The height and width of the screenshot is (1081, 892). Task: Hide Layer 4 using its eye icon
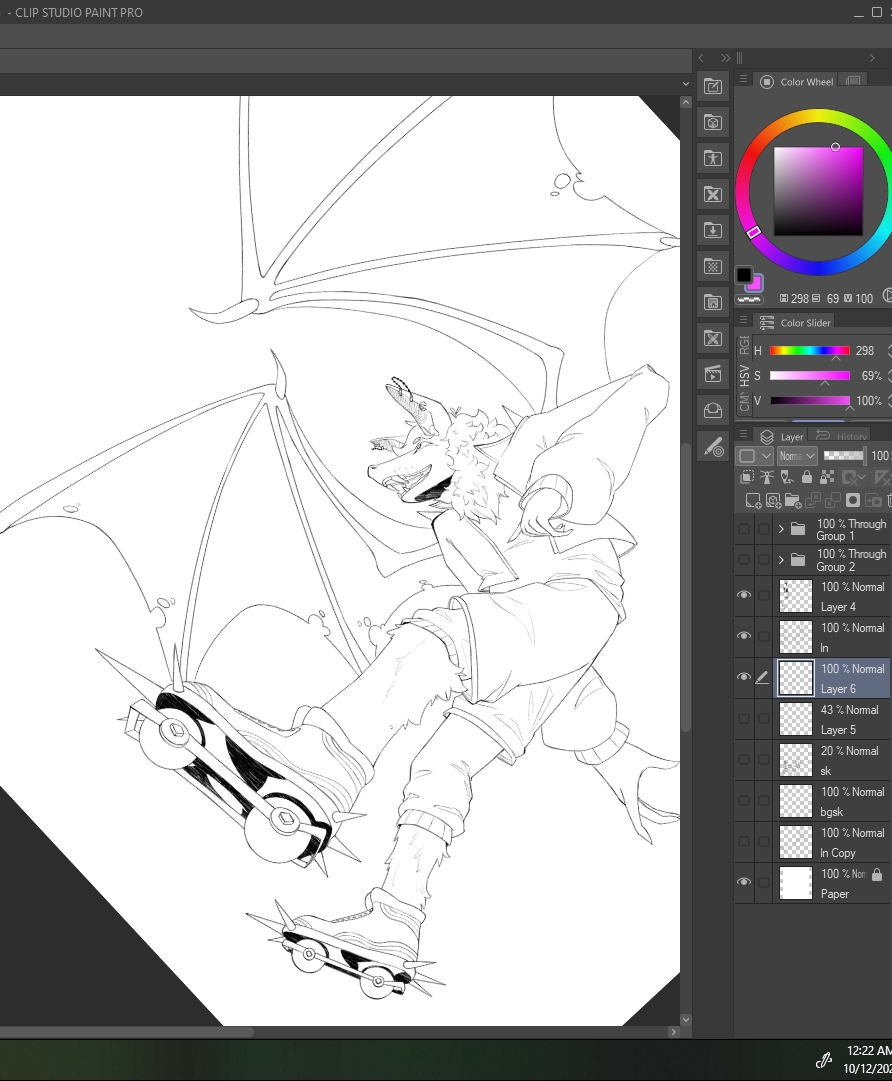[x=743, y=595]
